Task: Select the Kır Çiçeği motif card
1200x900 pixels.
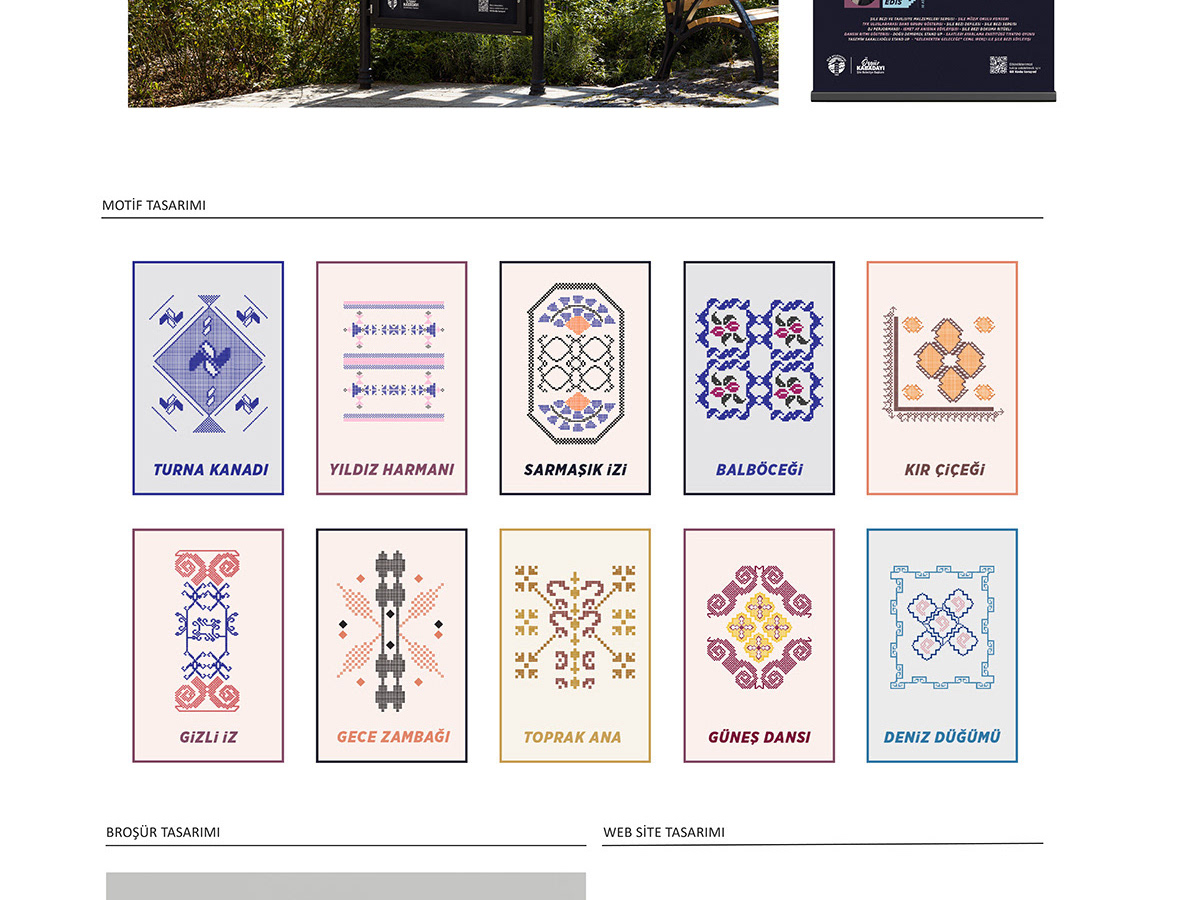Action: 942,378
